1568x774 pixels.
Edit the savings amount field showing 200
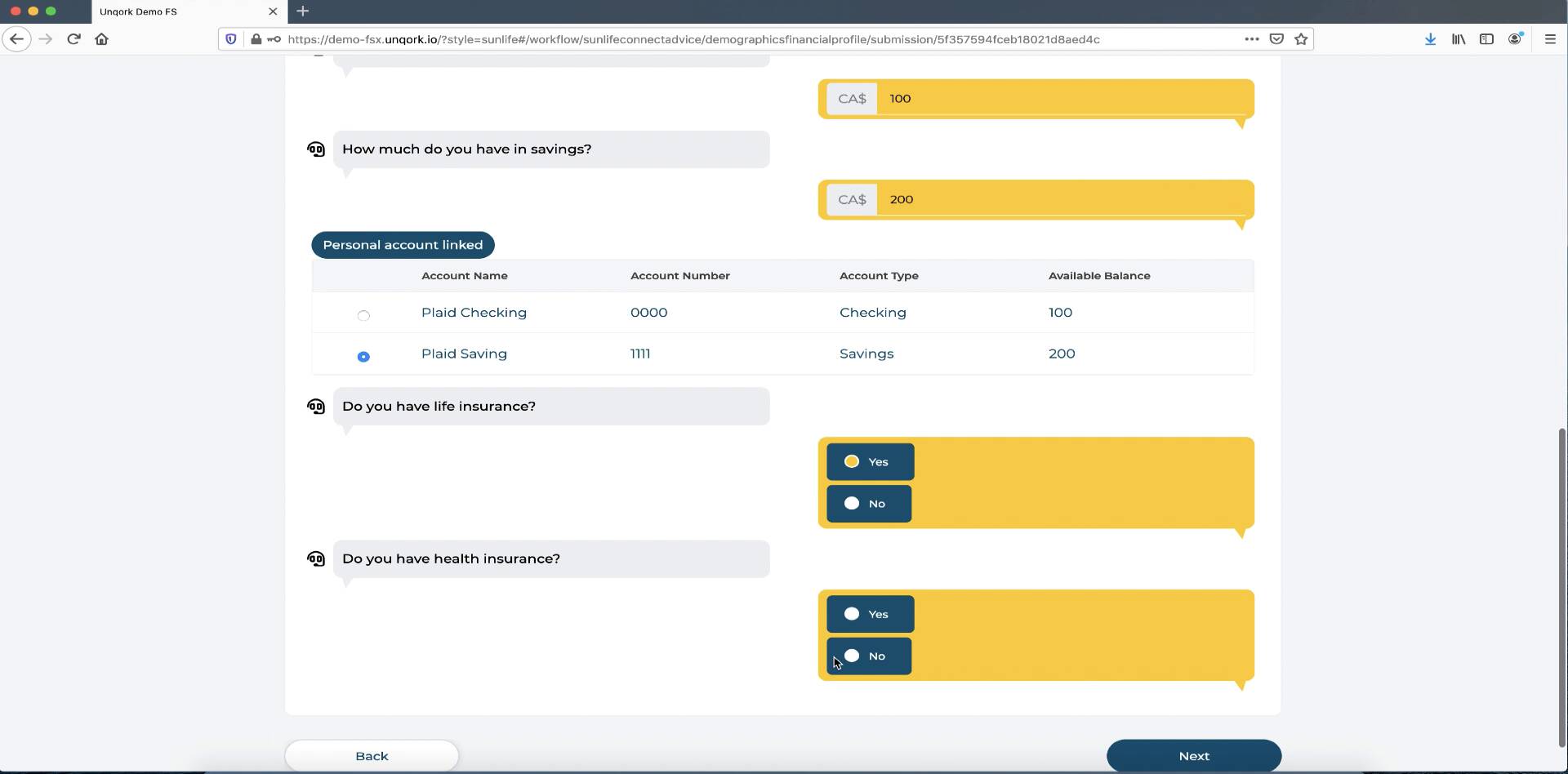tap(1062, 199)
